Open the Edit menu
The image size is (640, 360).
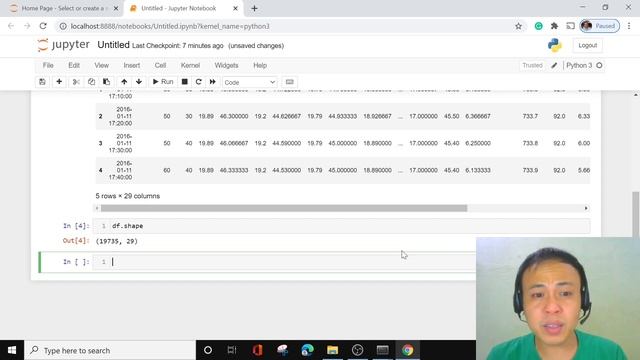(x=74, y=65)
